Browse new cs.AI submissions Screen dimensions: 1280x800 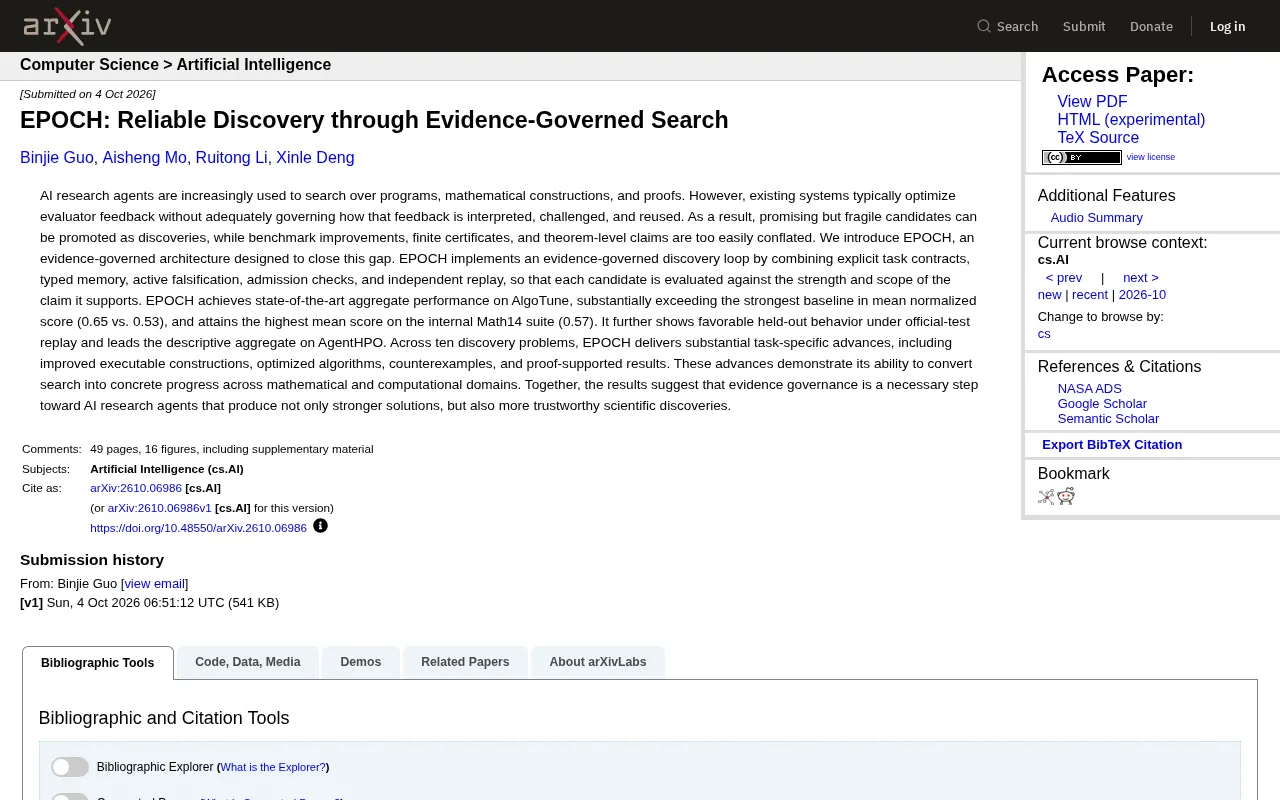1049,295
